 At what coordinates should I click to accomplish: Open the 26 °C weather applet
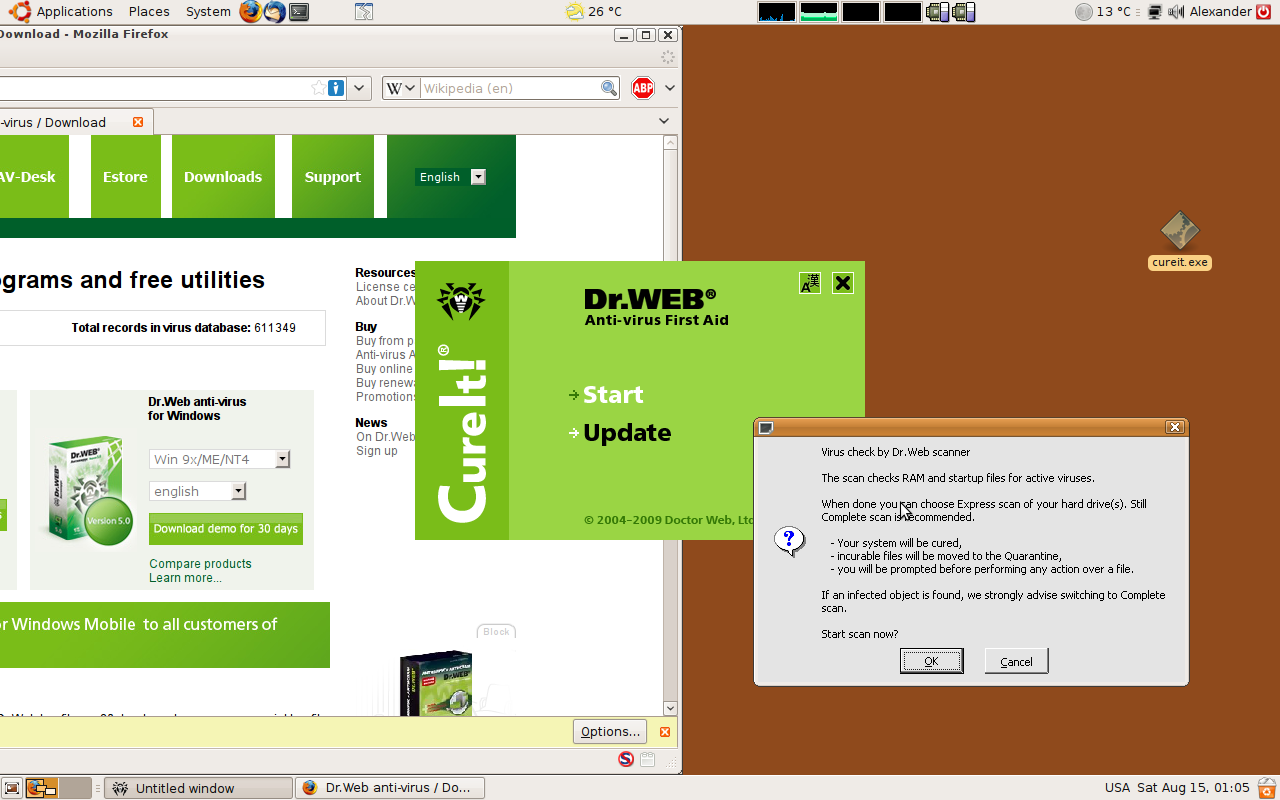click(x=593, y=12)
